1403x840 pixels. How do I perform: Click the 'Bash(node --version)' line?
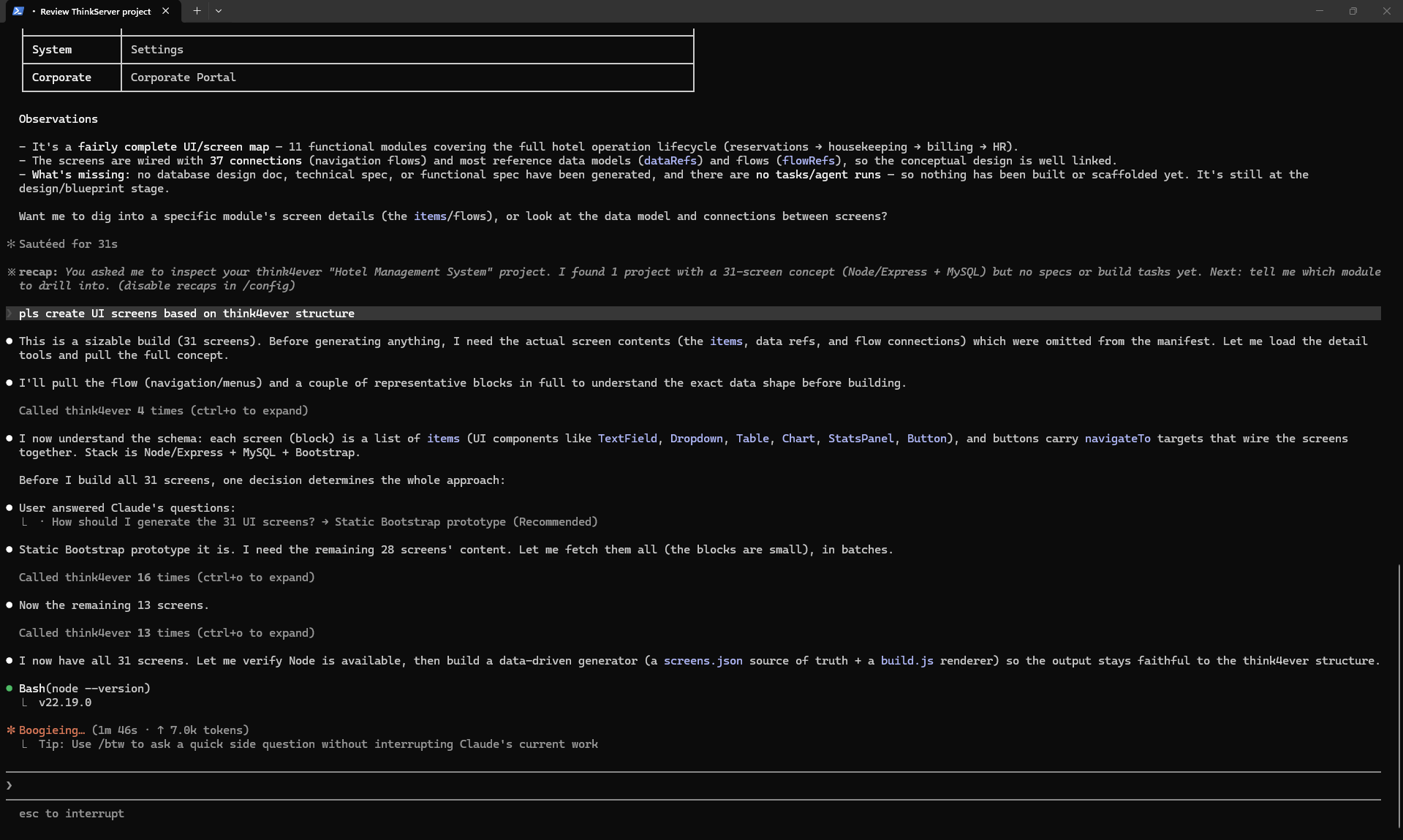pos(85,689)
